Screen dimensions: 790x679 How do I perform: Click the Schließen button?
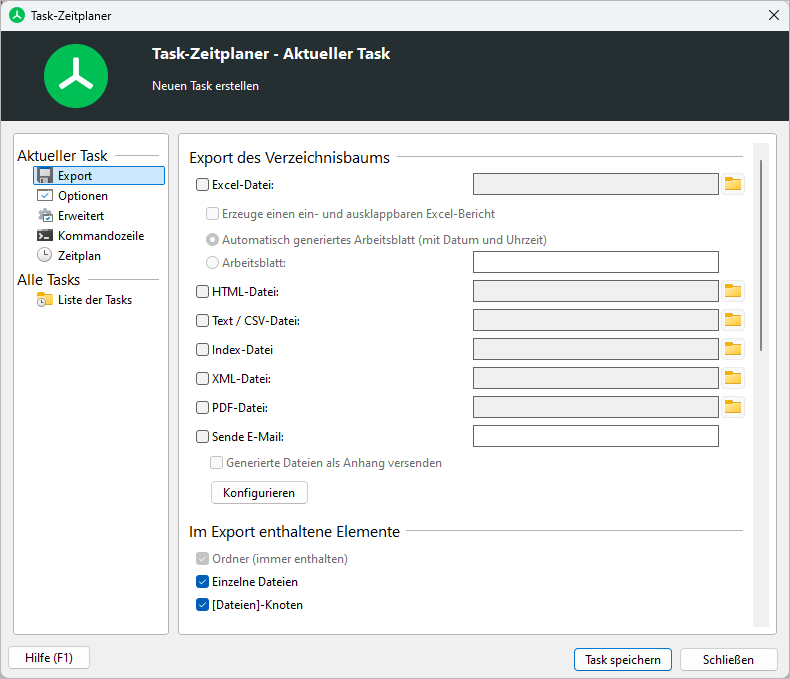point(729,660)
